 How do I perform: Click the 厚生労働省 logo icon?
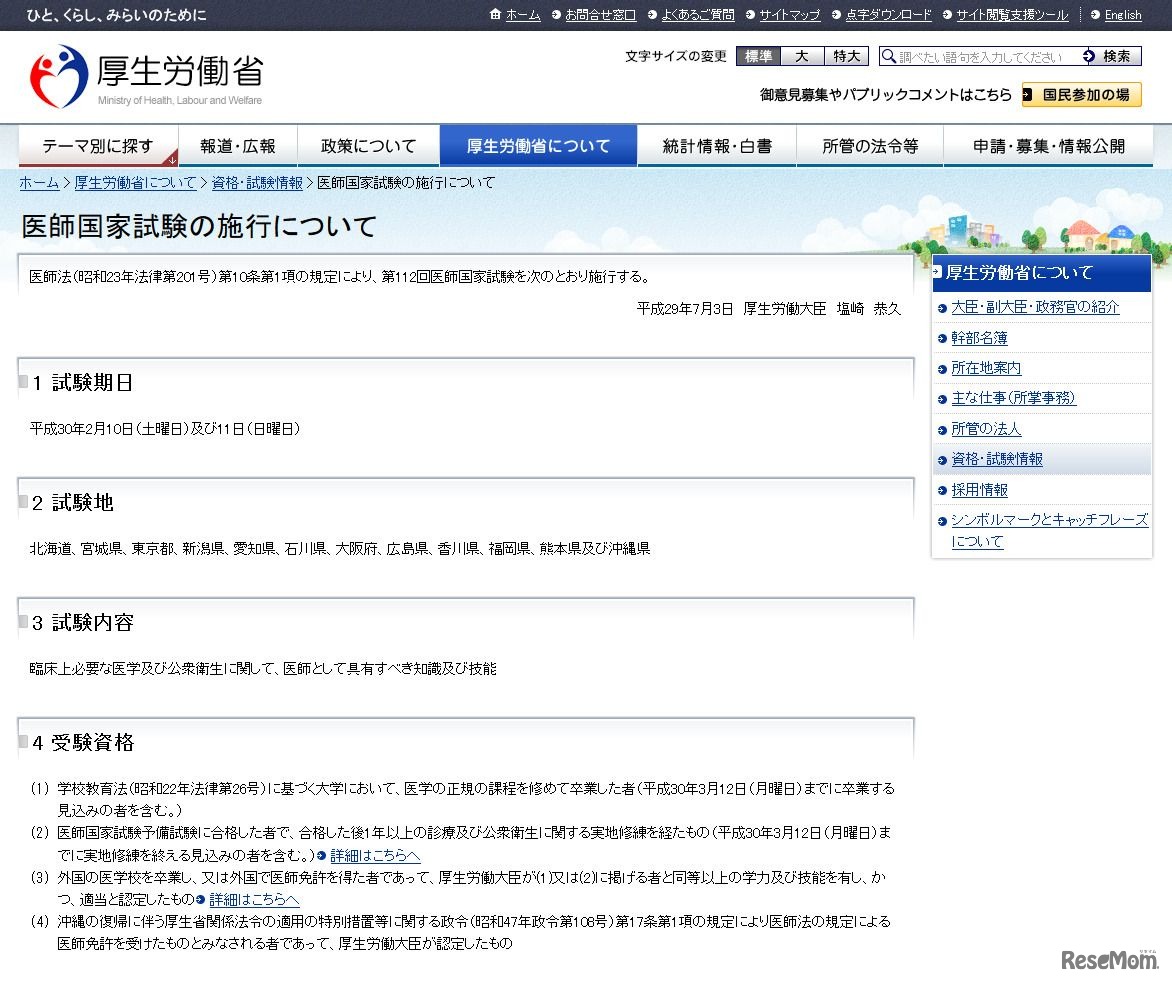(x=56, y=73)
